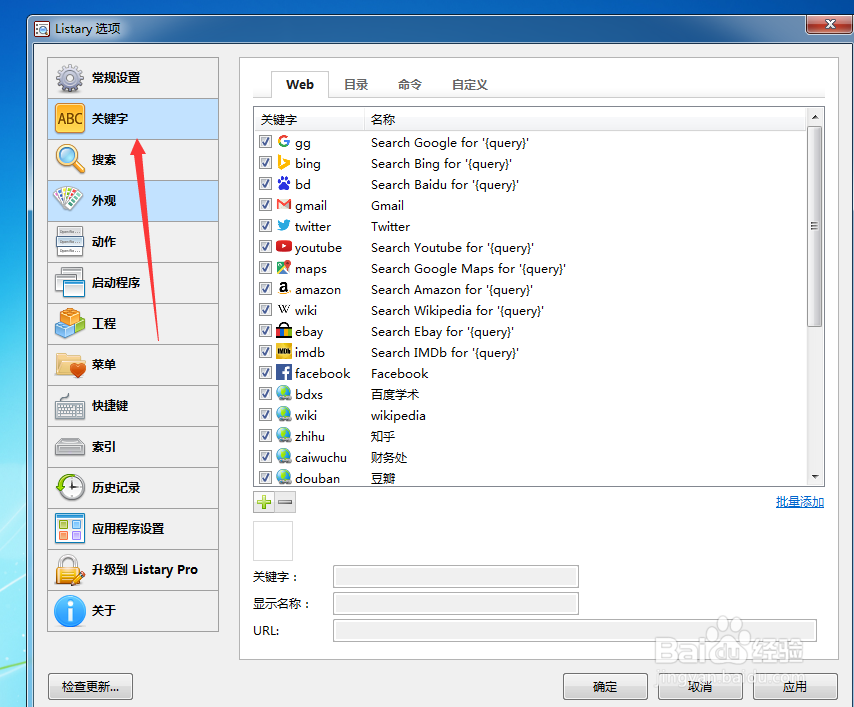Click the Google icon in gg row
854x707 pixels.
click(284, 142)
